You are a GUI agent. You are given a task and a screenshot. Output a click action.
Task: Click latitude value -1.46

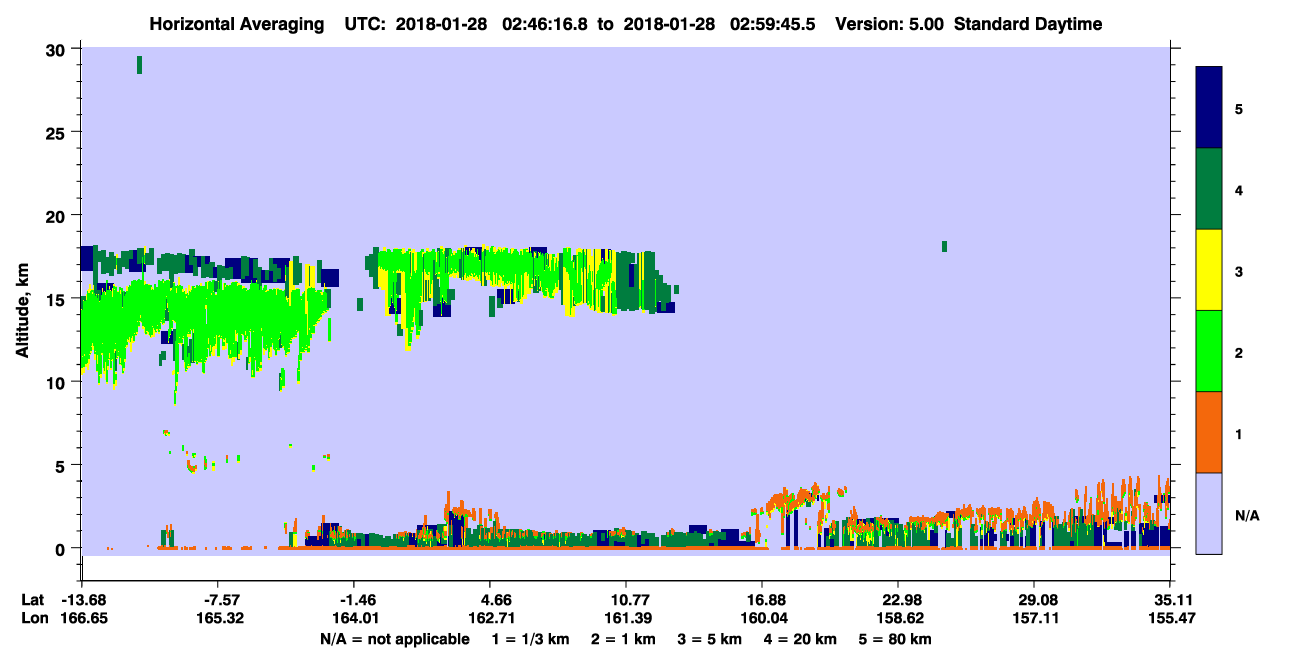(355, 599)
